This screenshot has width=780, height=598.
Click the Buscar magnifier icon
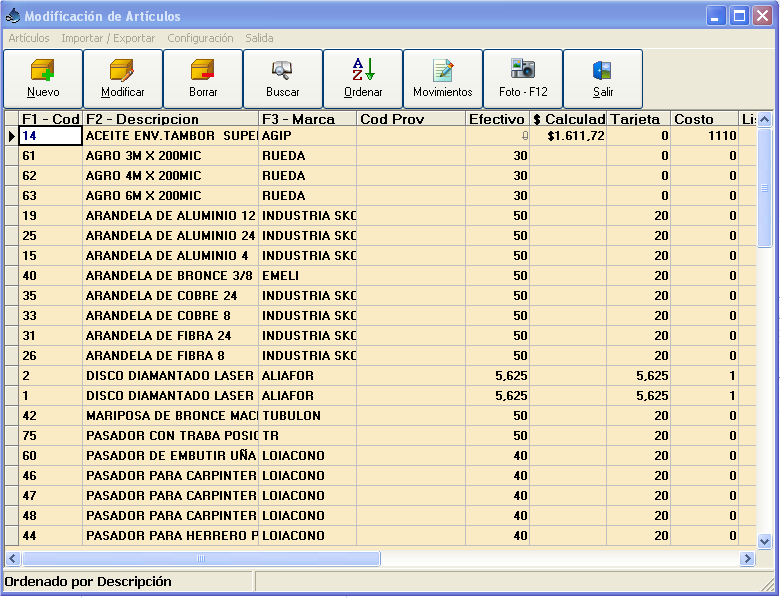[282, 70]
